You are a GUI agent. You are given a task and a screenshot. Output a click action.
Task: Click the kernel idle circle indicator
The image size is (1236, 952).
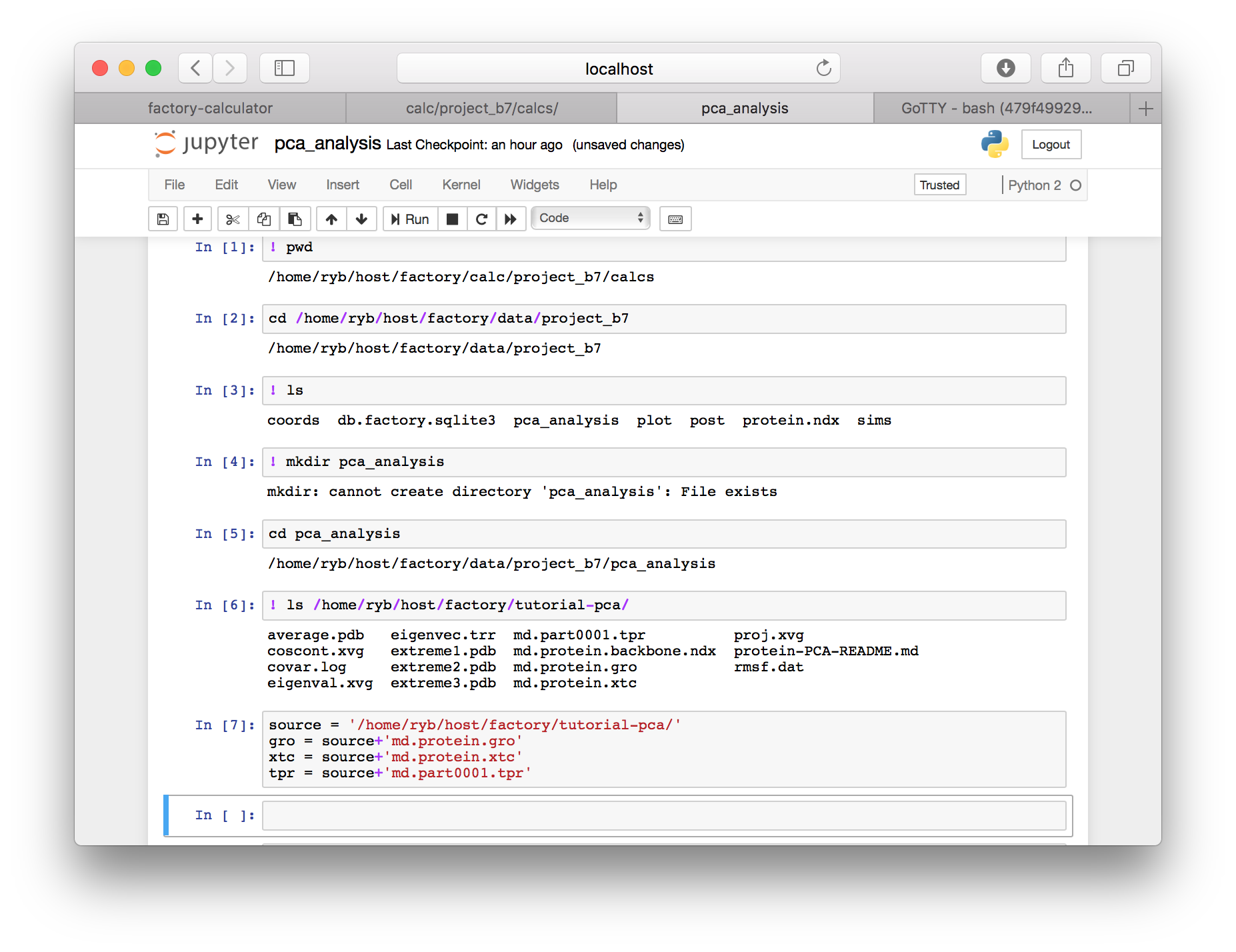[1075, 185]
